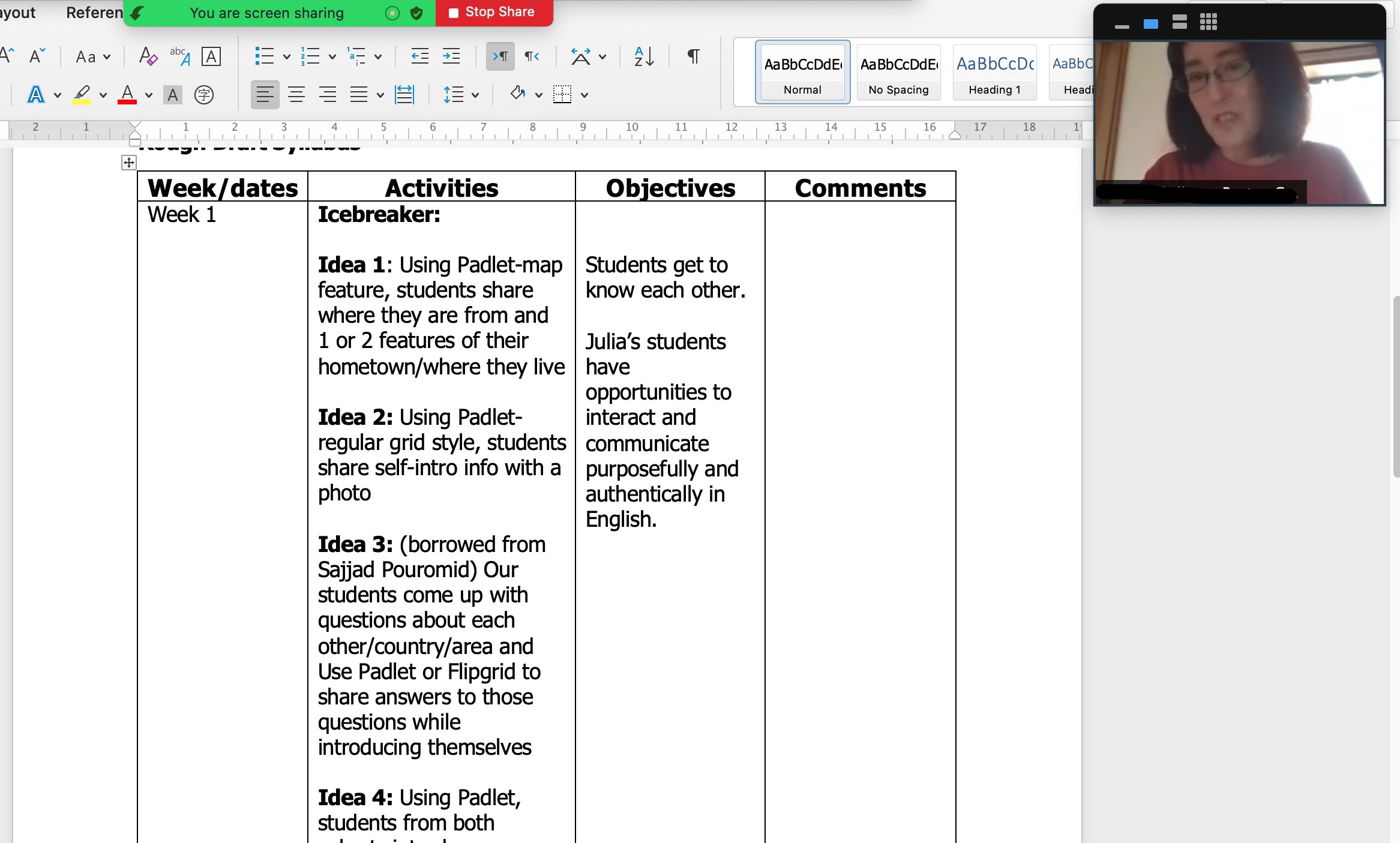Apply a multilevel list

coord(356,56)
